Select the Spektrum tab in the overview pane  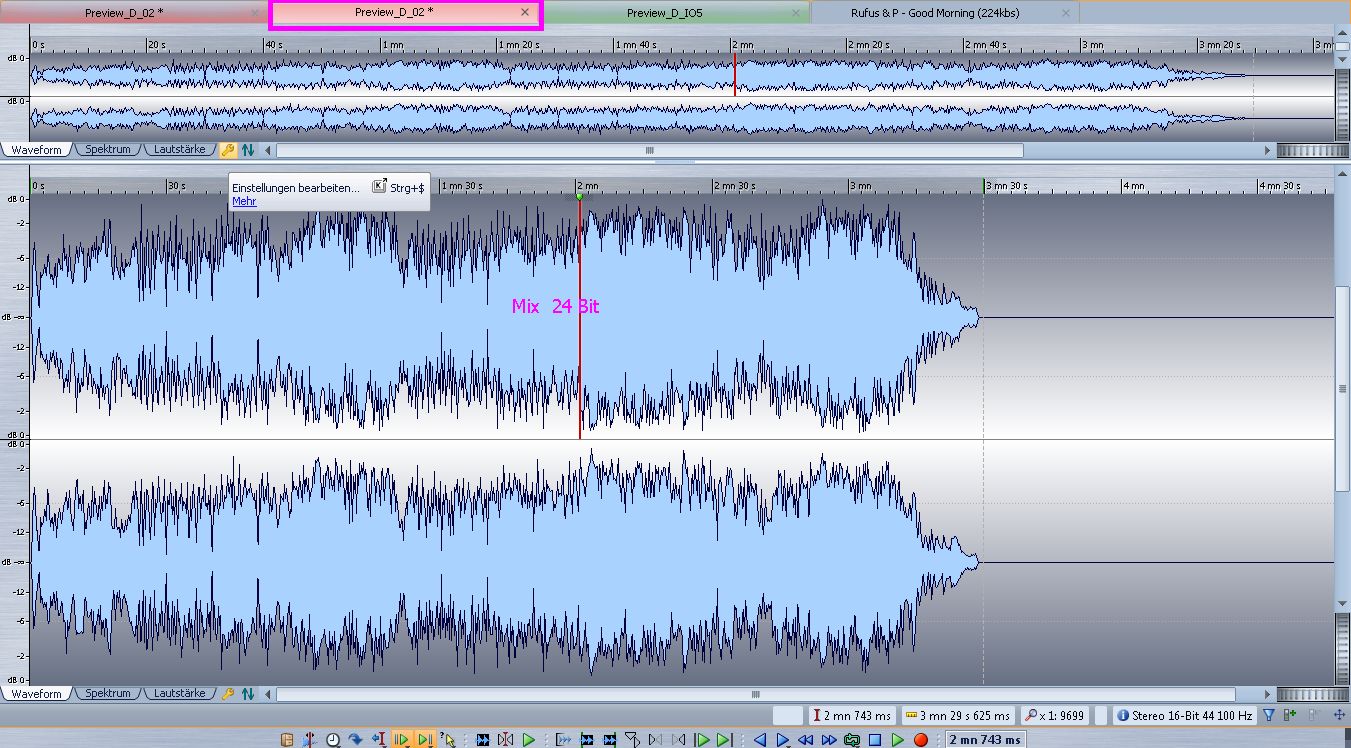pos(107,150)
